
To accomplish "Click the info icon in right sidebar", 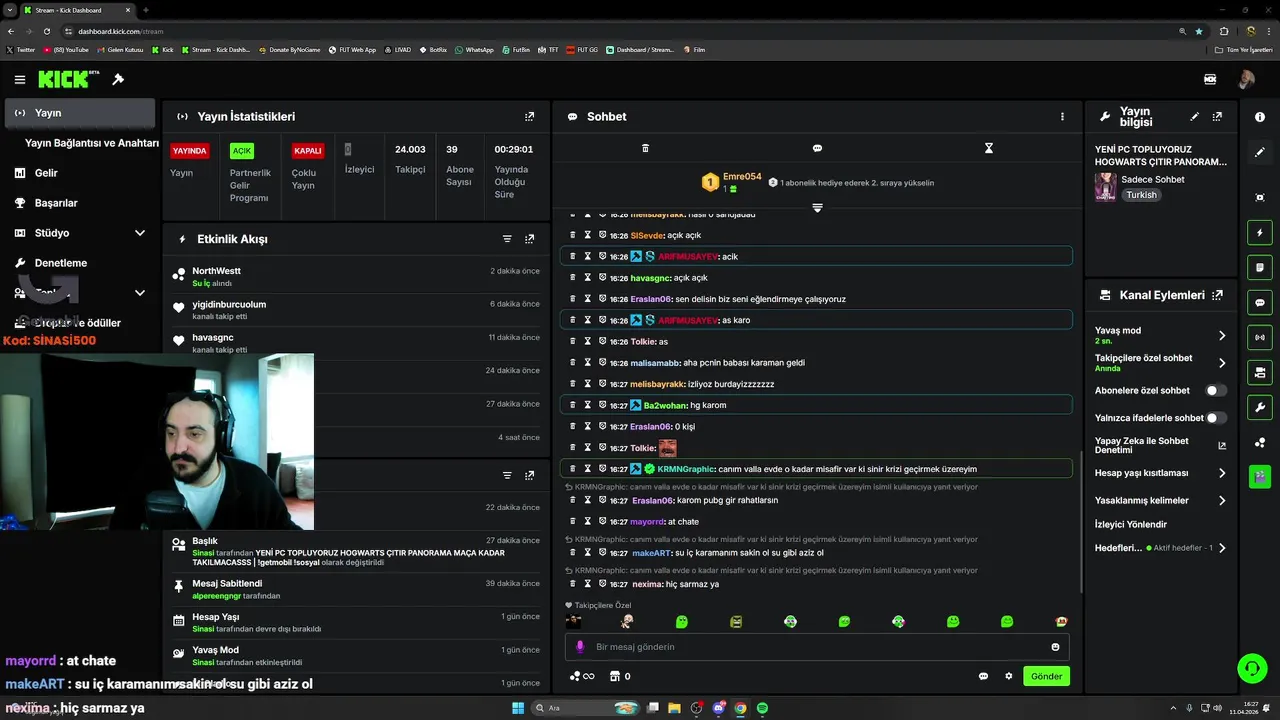I will [x=1260, y=117].
